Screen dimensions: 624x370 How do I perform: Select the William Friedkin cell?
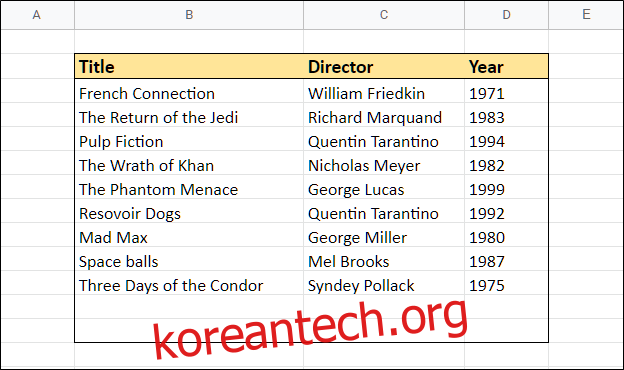[x=384, y=94]
